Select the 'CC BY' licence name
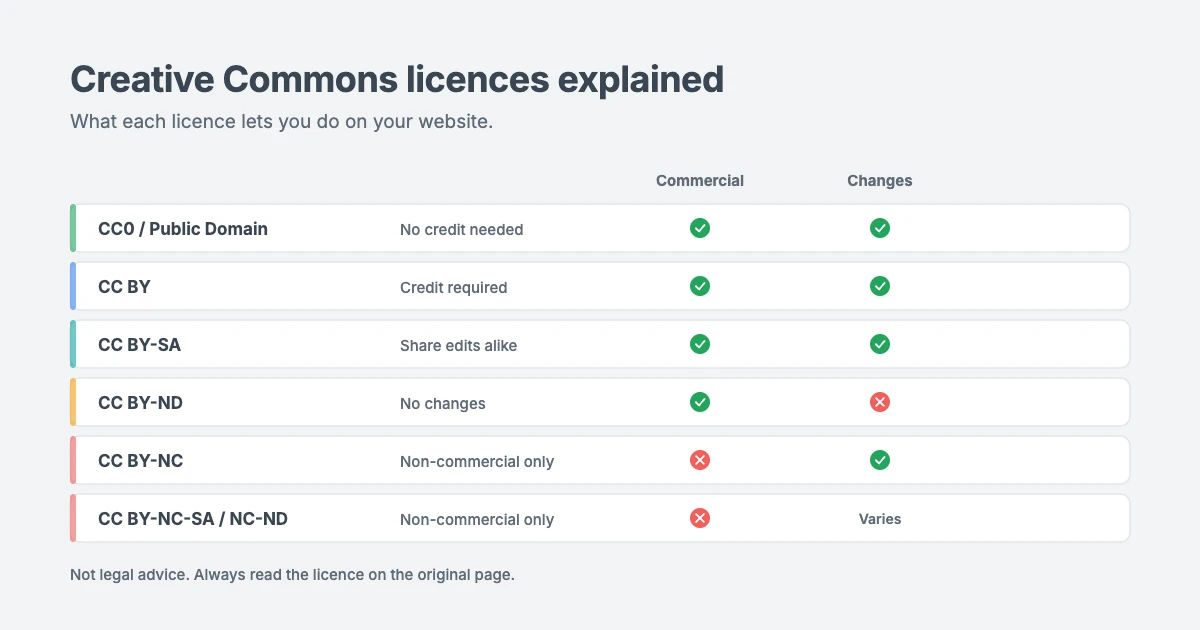The width and height of the screenshot is (1200, 630). point(124,287)
